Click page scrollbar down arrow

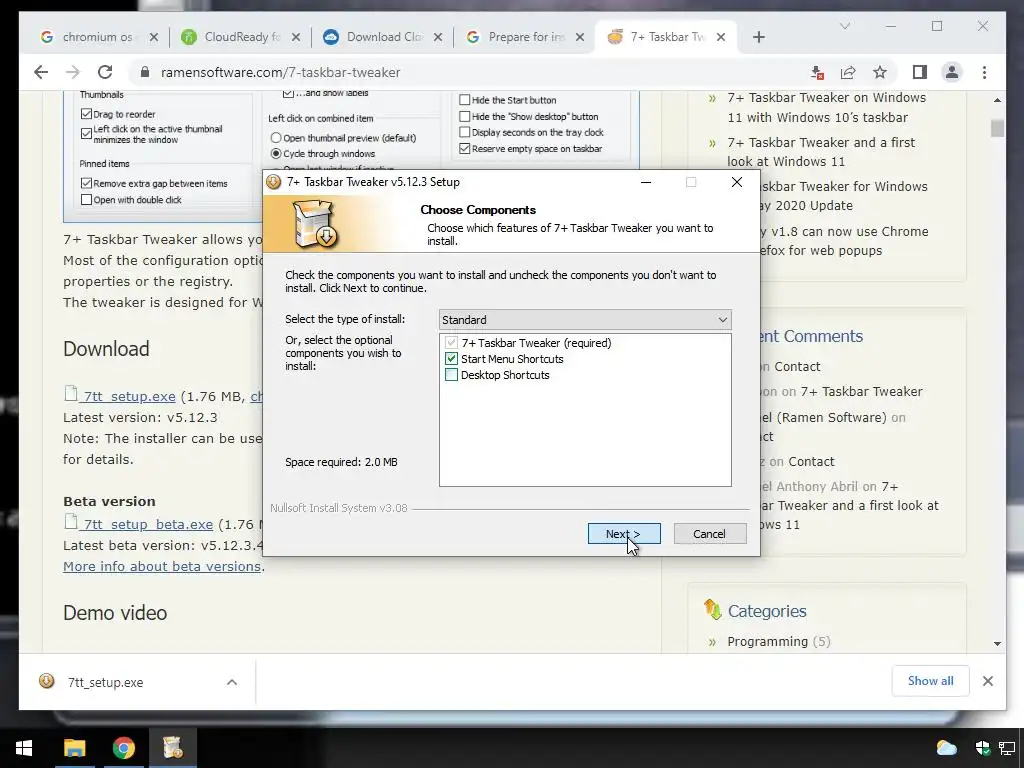coord(997,644)
